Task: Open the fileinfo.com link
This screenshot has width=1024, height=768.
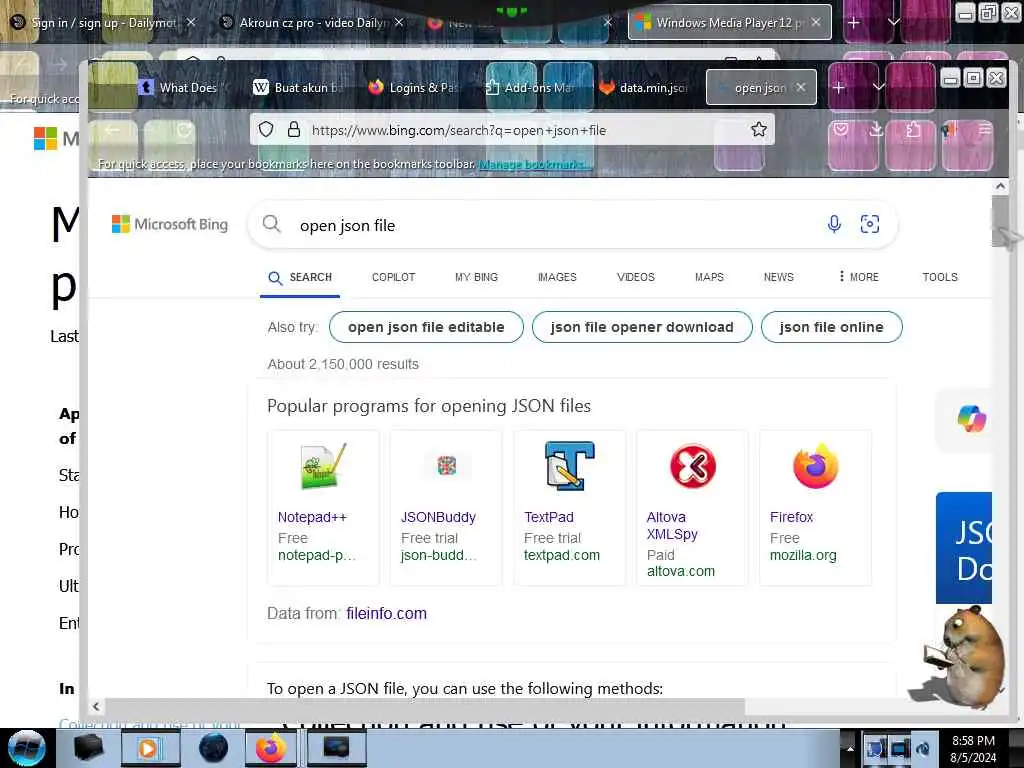Action: point(386,613)
